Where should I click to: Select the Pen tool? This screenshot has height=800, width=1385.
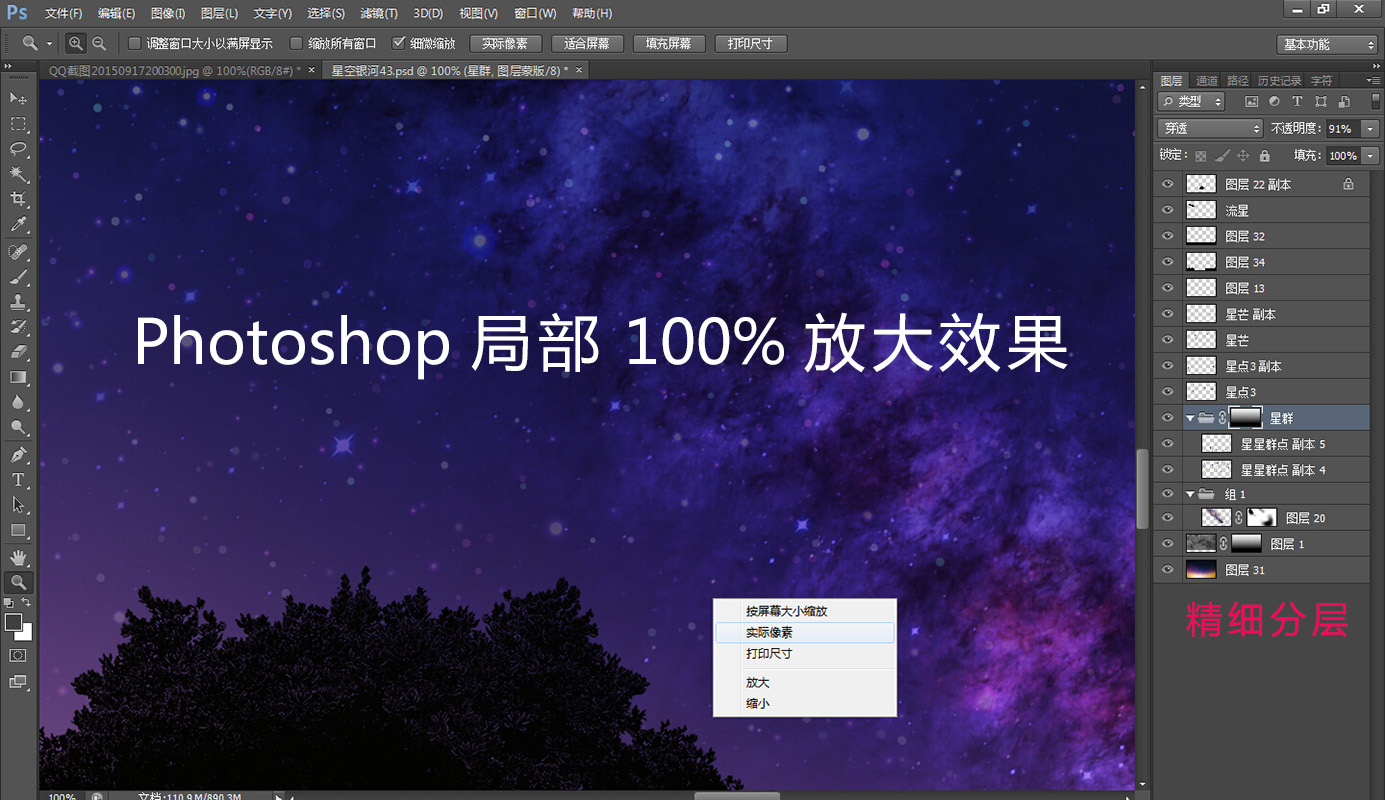pyautogui.click(x=18, y=455)
